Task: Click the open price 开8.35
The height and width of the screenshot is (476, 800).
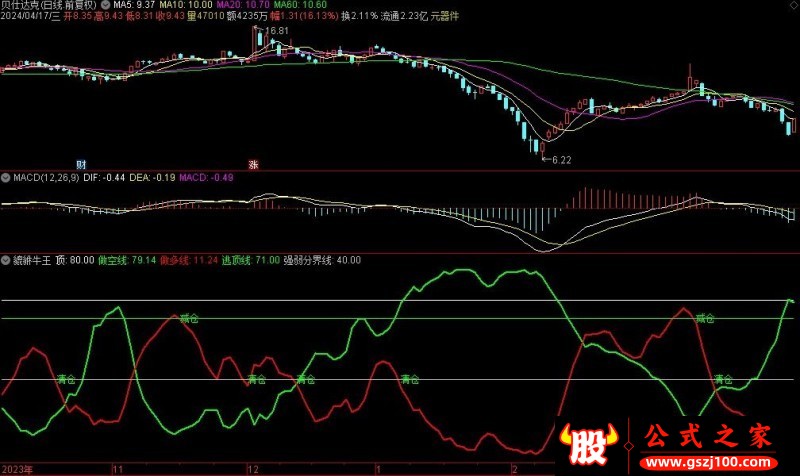Action: pyautogui.click(x=78, y=16)
